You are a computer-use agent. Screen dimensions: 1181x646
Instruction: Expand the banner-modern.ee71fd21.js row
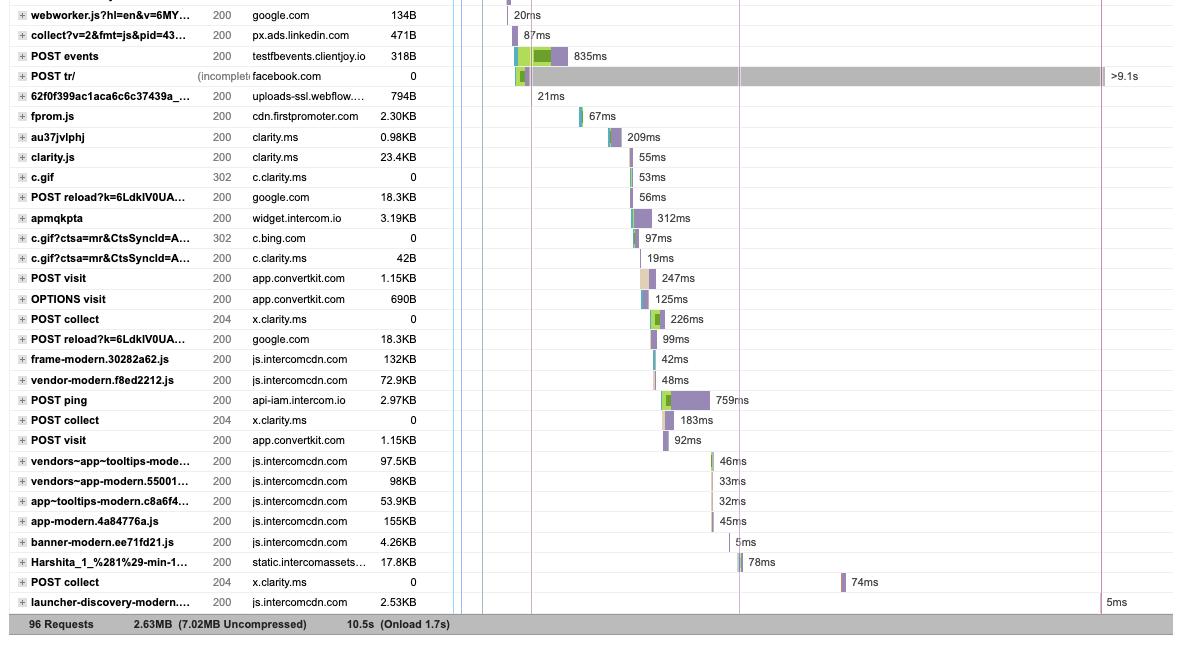point(22,541)
